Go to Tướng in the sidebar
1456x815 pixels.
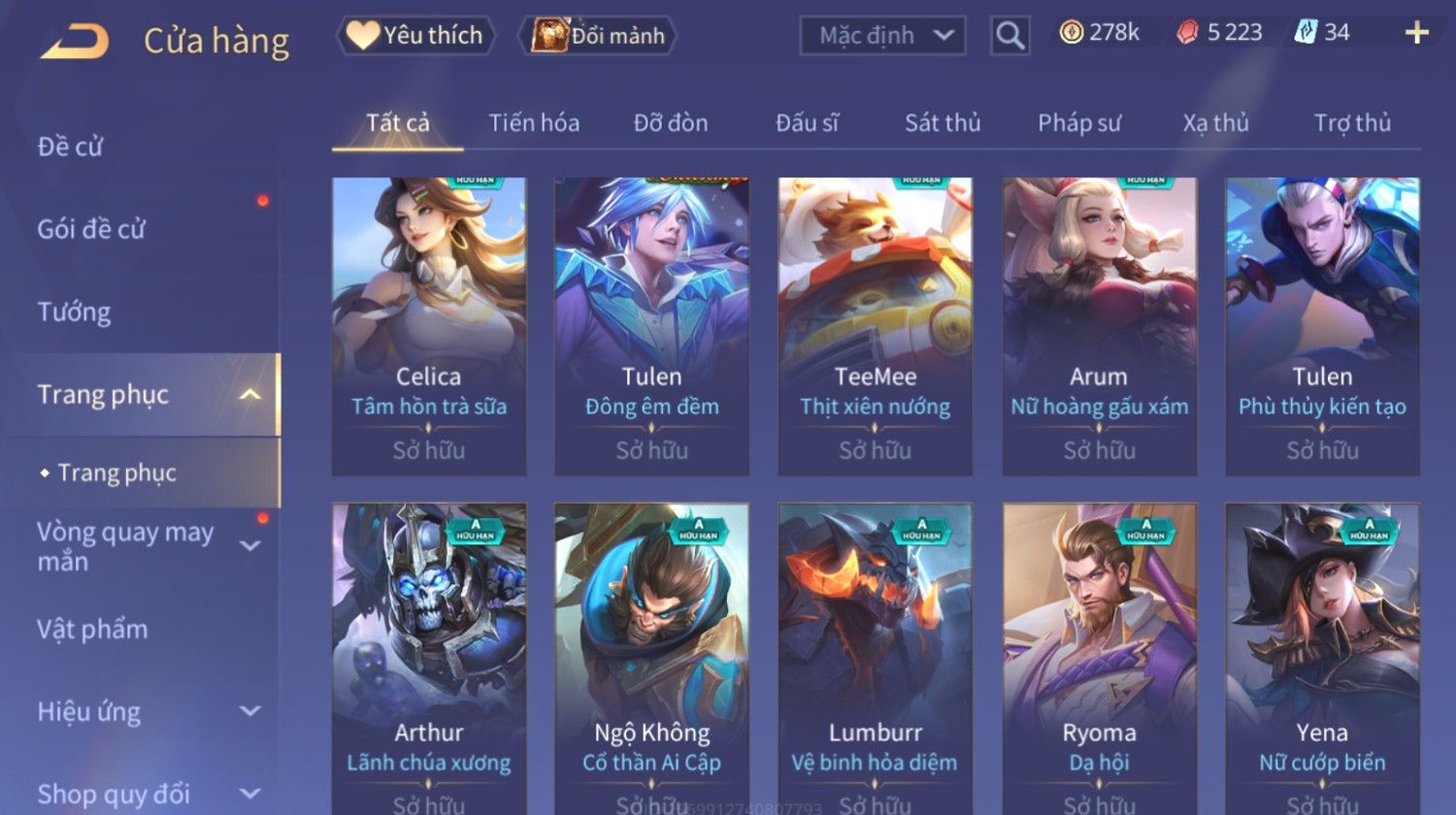click(x=74, y=311)
